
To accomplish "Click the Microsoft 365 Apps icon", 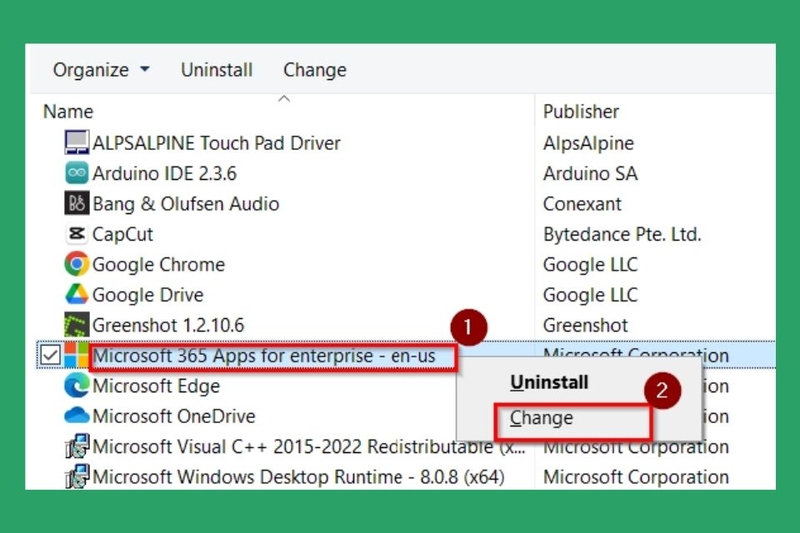I will coord(77,355).
